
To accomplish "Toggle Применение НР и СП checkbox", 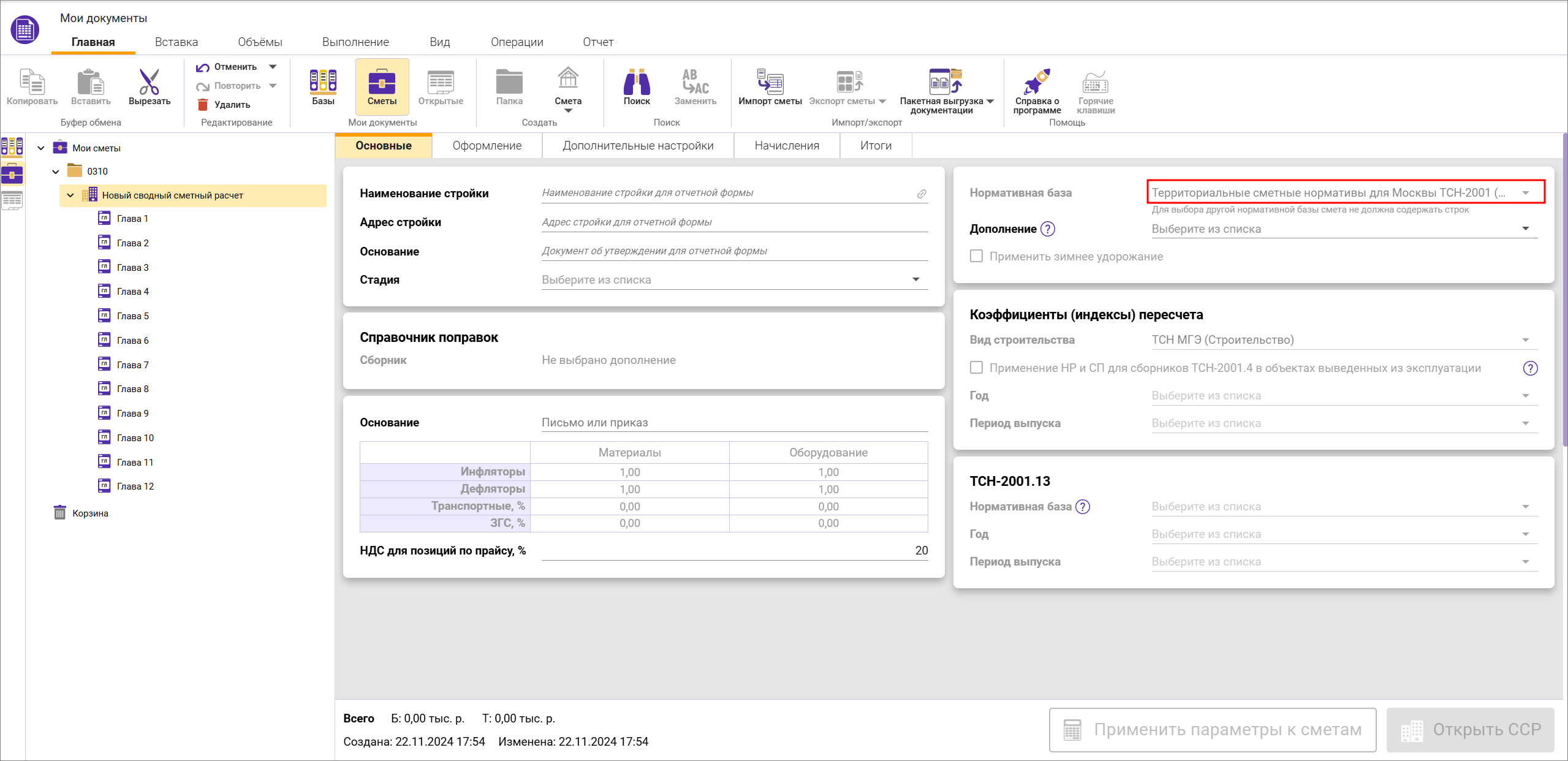I will coord(977,368).
